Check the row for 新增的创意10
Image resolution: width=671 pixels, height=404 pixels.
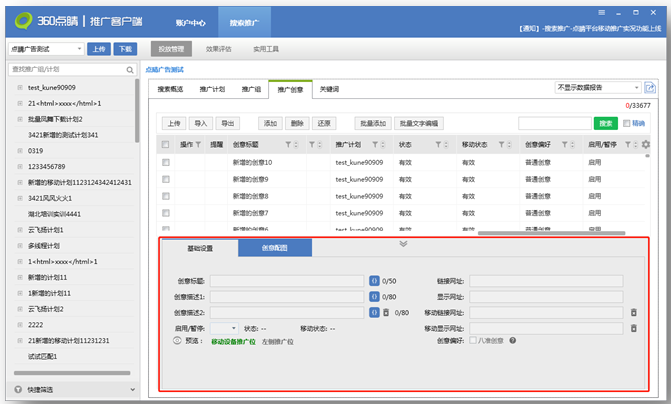point(166,162)
